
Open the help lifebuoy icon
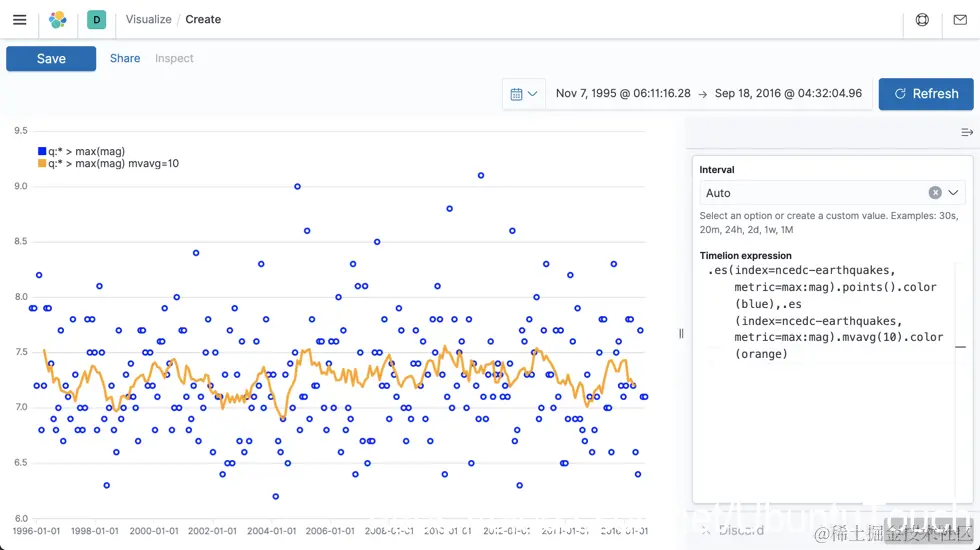click(x=922, y=19)
